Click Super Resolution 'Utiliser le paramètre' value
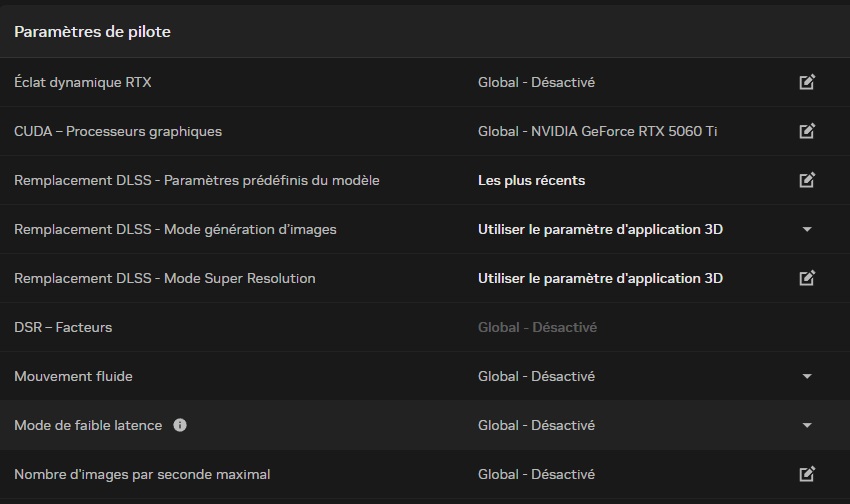Viewport: 850px width, 504px height. (600, 279)
